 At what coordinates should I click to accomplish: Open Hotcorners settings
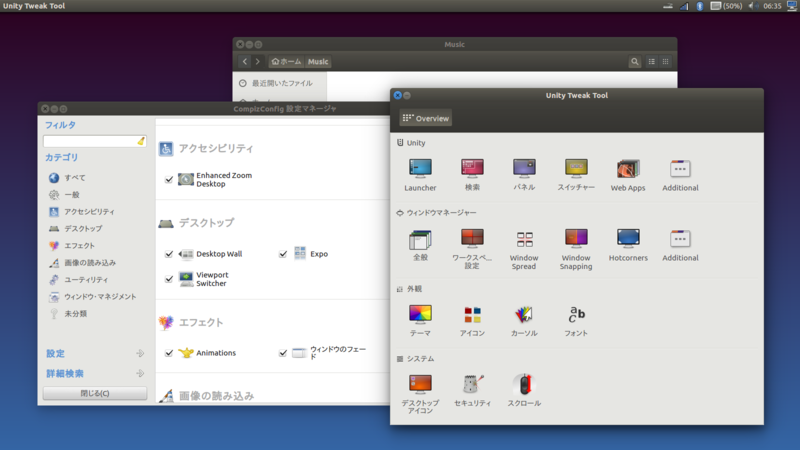[628, 245]
